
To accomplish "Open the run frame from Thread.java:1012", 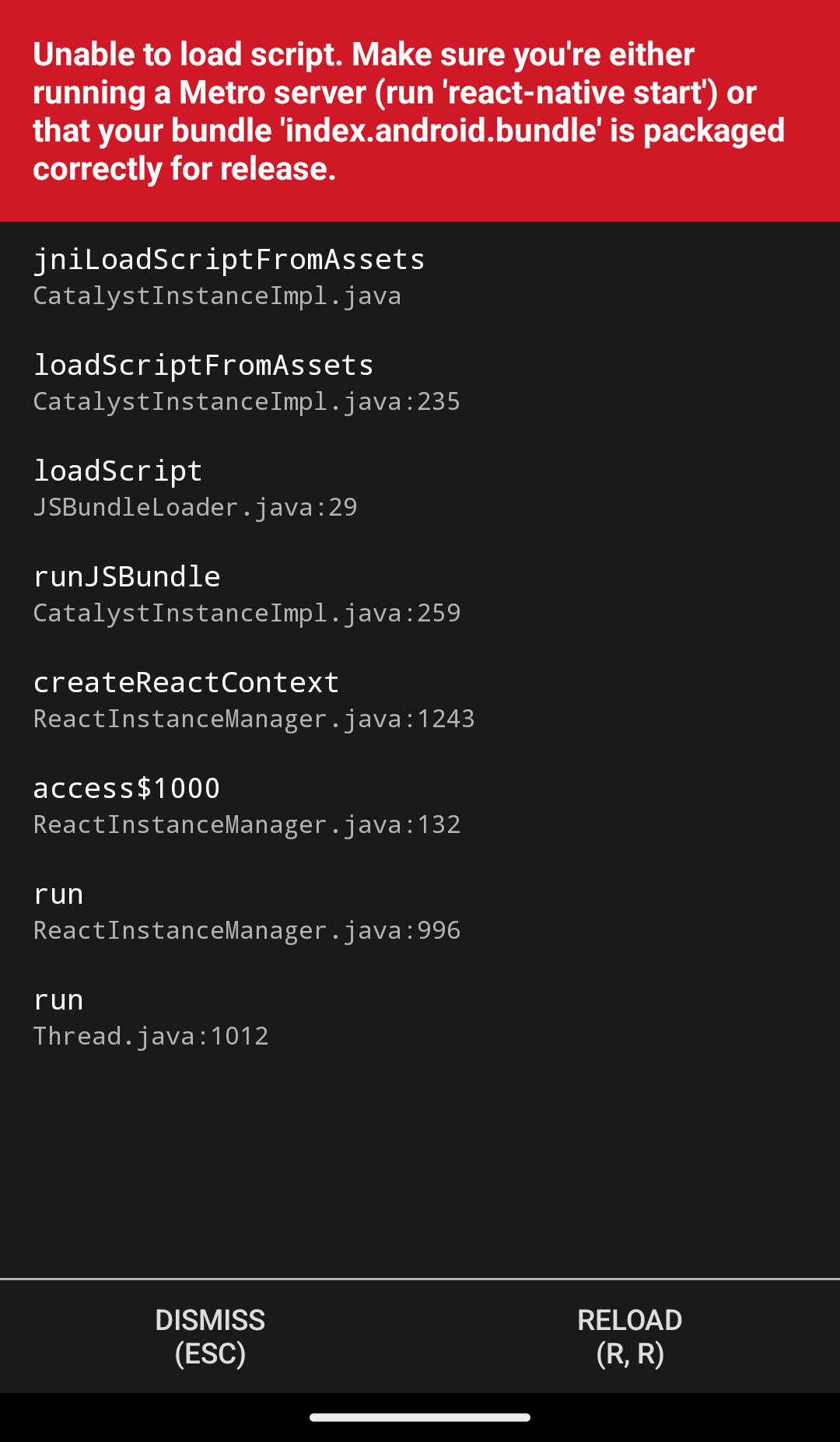I will point(58,999).
